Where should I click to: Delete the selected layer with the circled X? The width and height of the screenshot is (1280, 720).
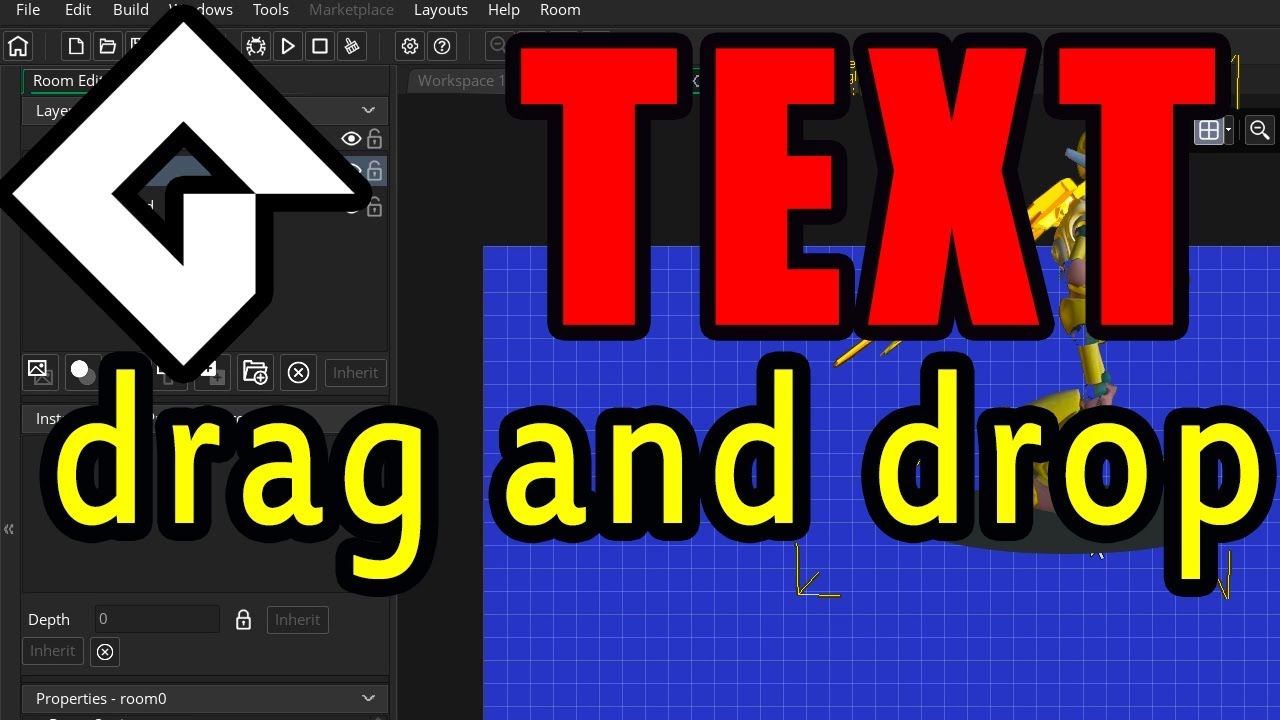298,372
